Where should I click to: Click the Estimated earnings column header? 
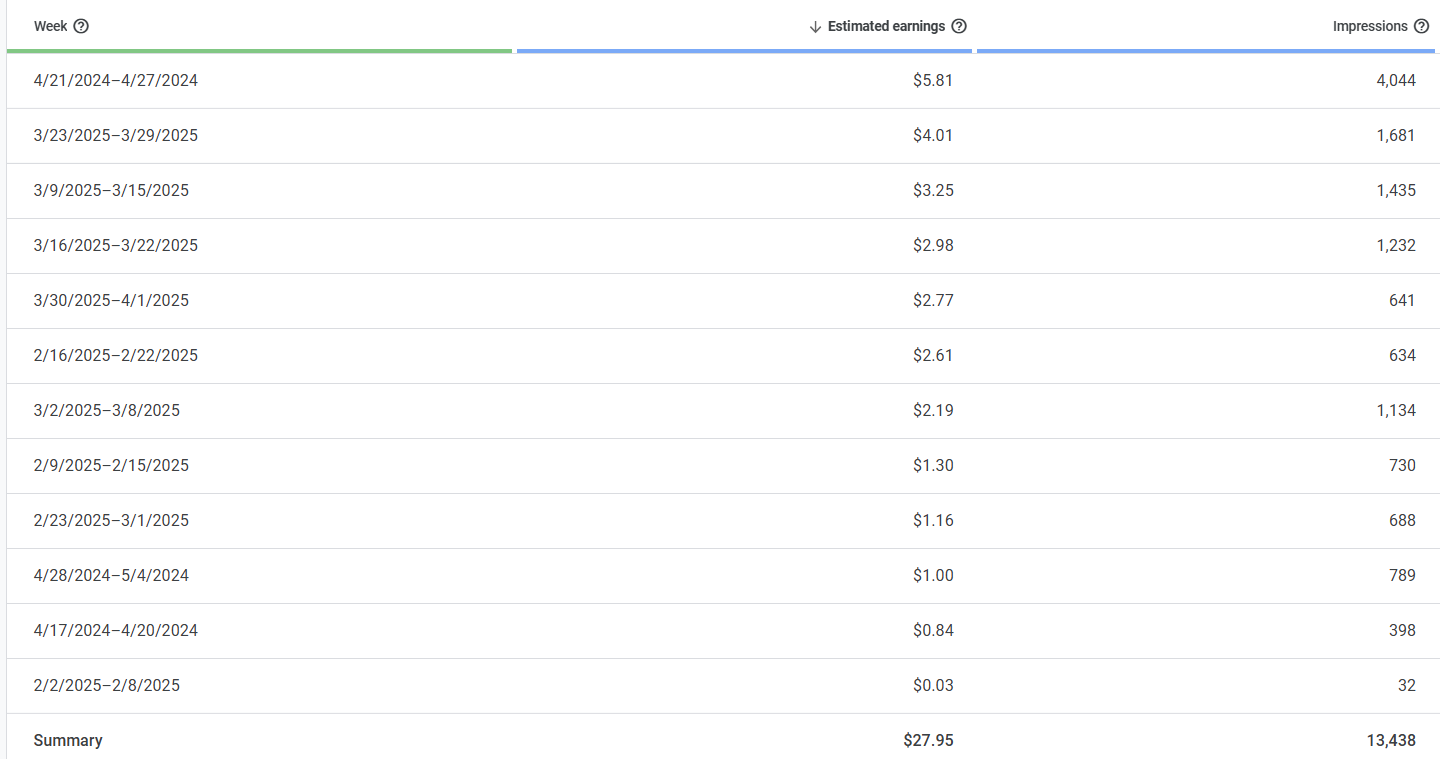click(x=886, y=26)
